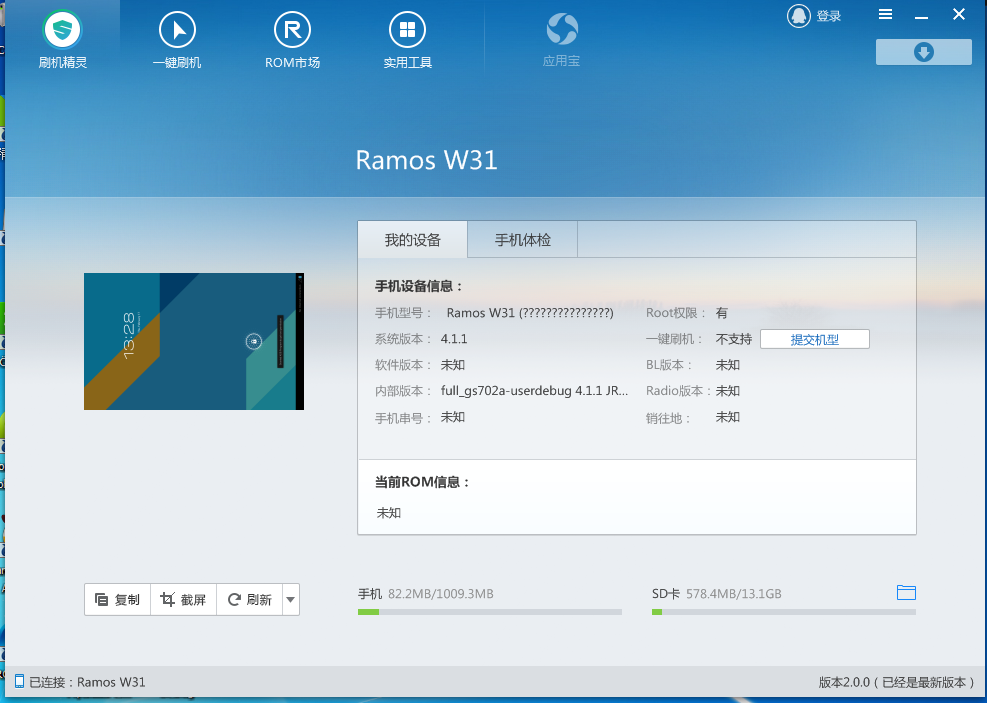Open the download manager arrow button
The width and height of the screenshot is (987, 703).
pyautogui.click(x=923, y=52)
